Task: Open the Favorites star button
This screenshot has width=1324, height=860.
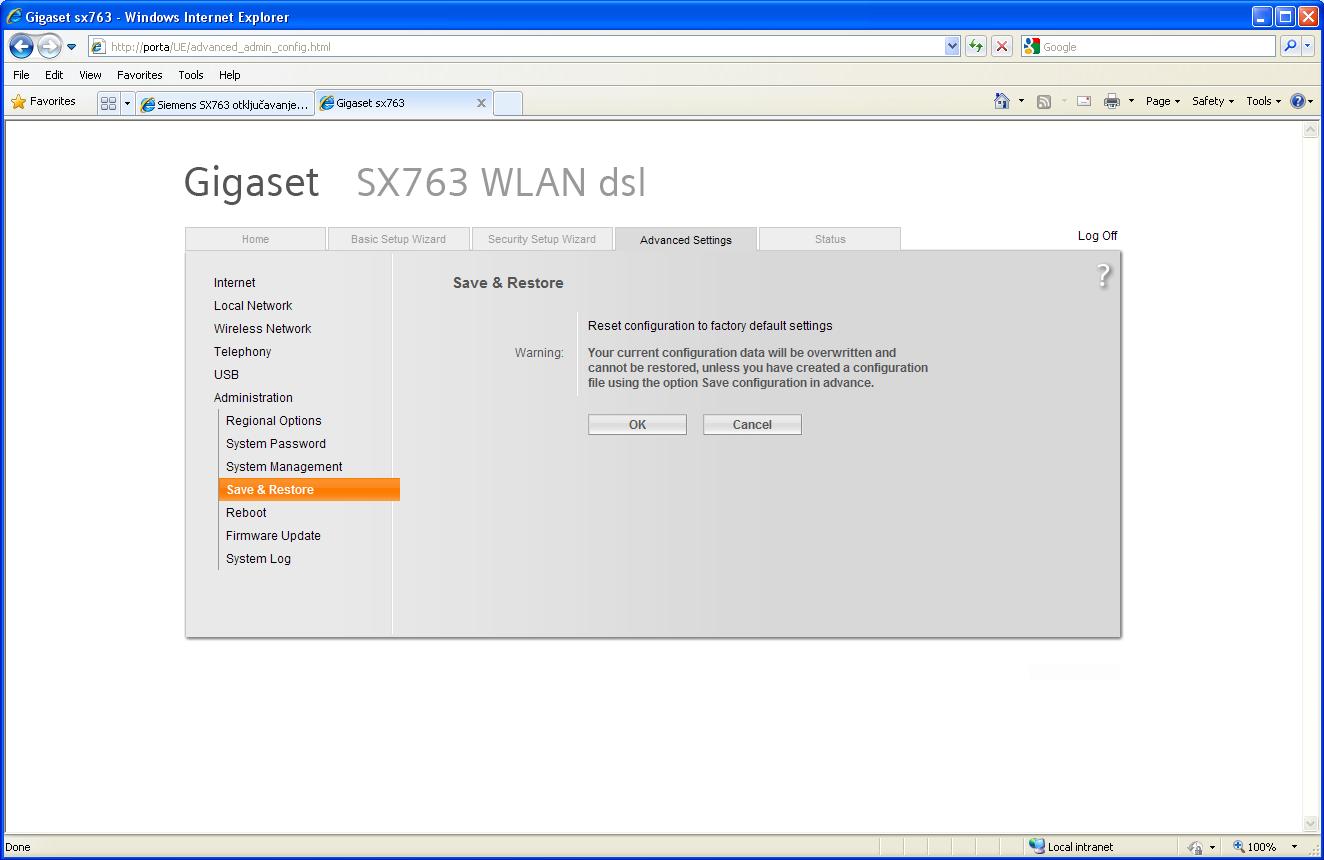Action: coord(44,102)
